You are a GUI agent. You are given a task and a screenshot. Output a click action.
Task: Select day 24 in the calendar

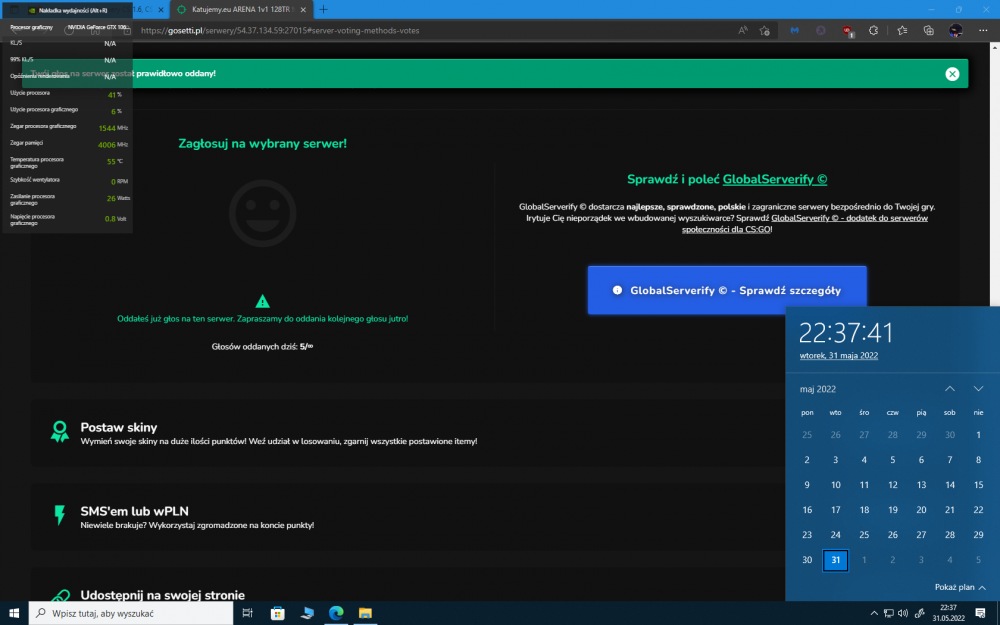(x=835, y=535)
